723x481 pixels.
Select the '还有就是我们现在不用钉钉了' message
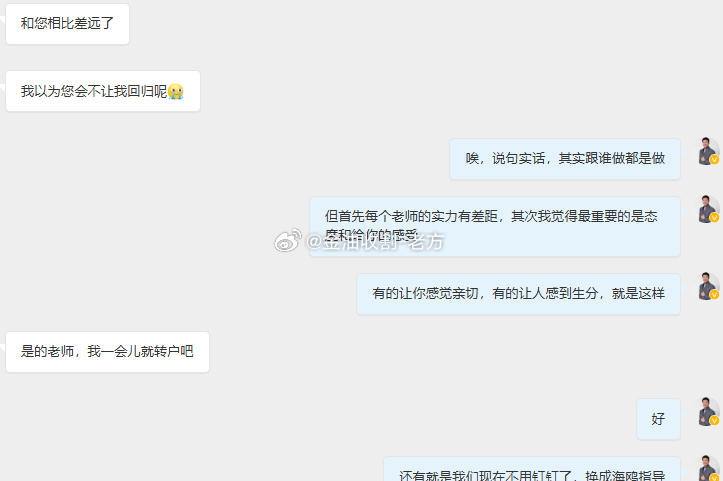point(532,469)
